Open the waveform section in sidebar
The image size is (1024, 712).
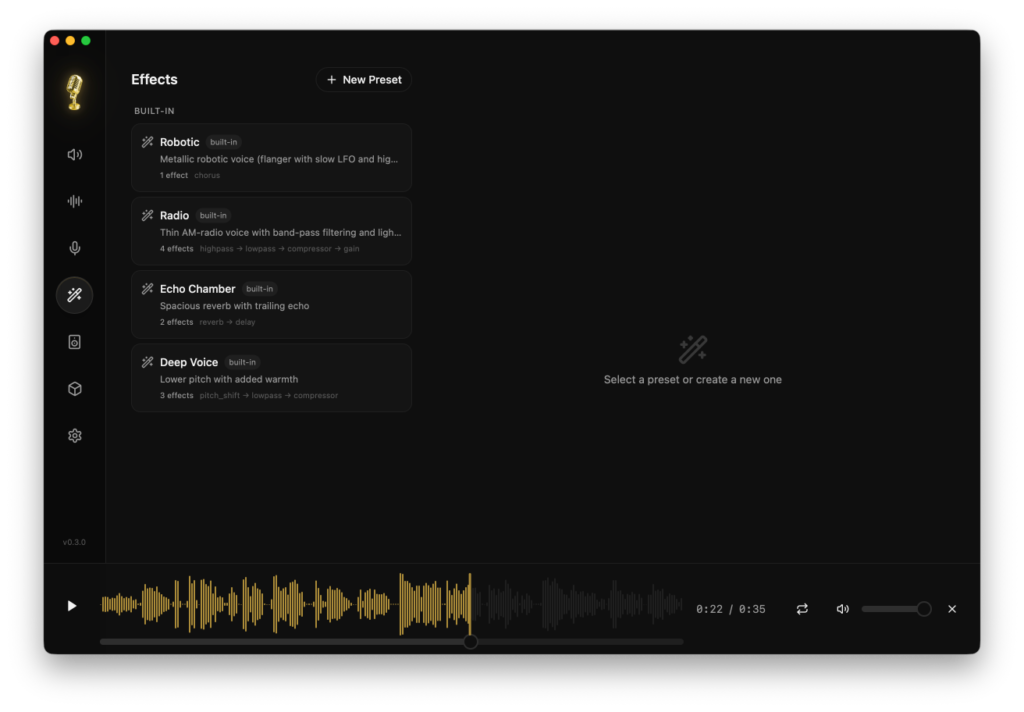click(74, 201)
